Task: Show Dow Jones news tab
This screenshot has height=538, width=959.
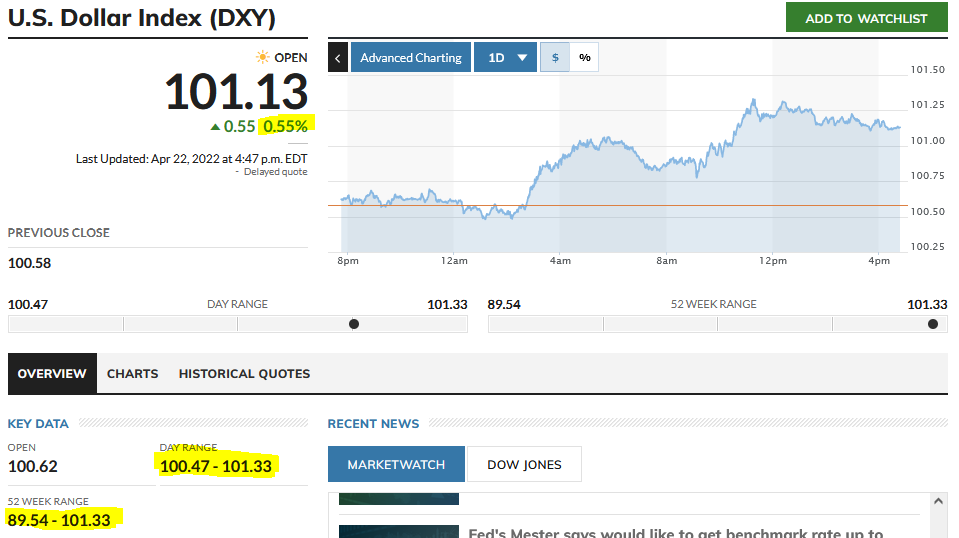Action: [x=524, y=465]
